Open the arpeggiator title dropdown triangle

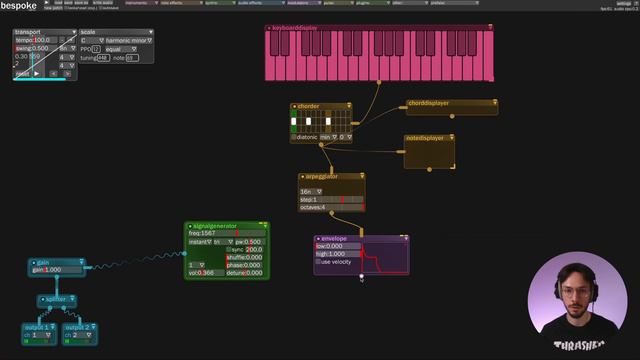tap(362, 176)
